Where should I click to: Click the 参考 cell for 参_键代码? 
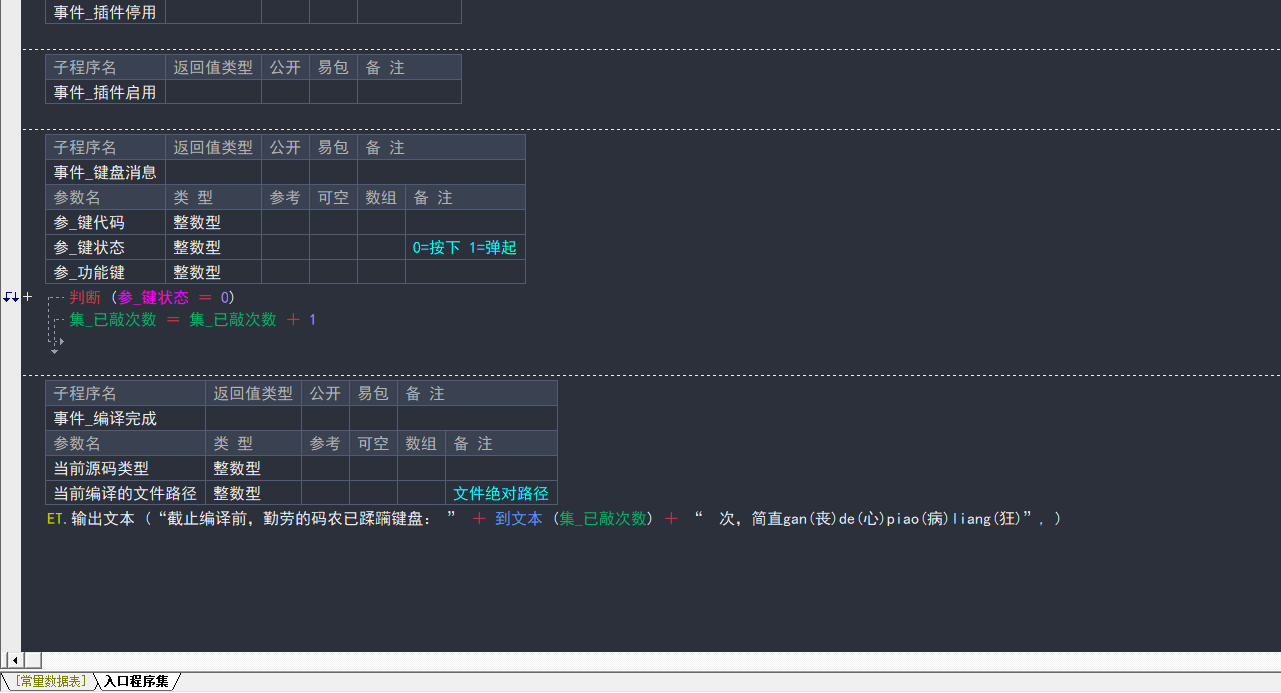pyautogui.click(x=285, y=222)
